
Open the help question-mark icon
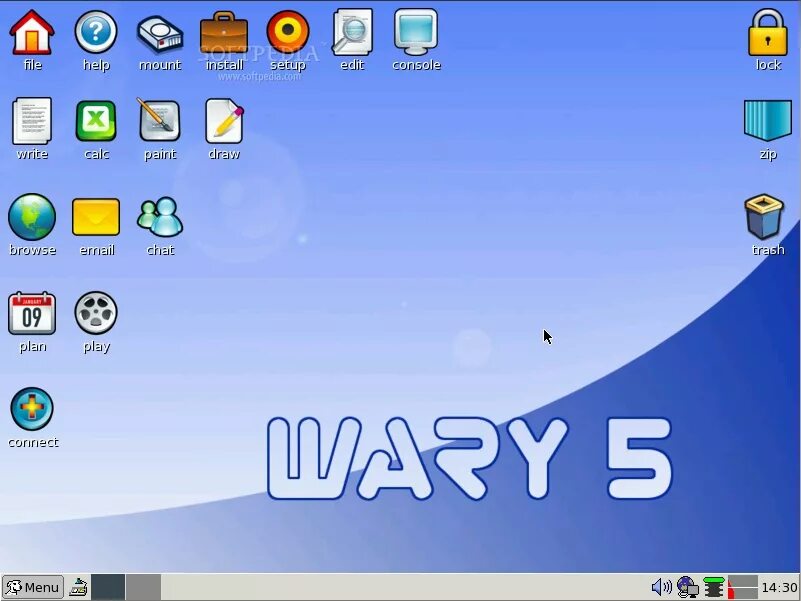click(96, 33)
